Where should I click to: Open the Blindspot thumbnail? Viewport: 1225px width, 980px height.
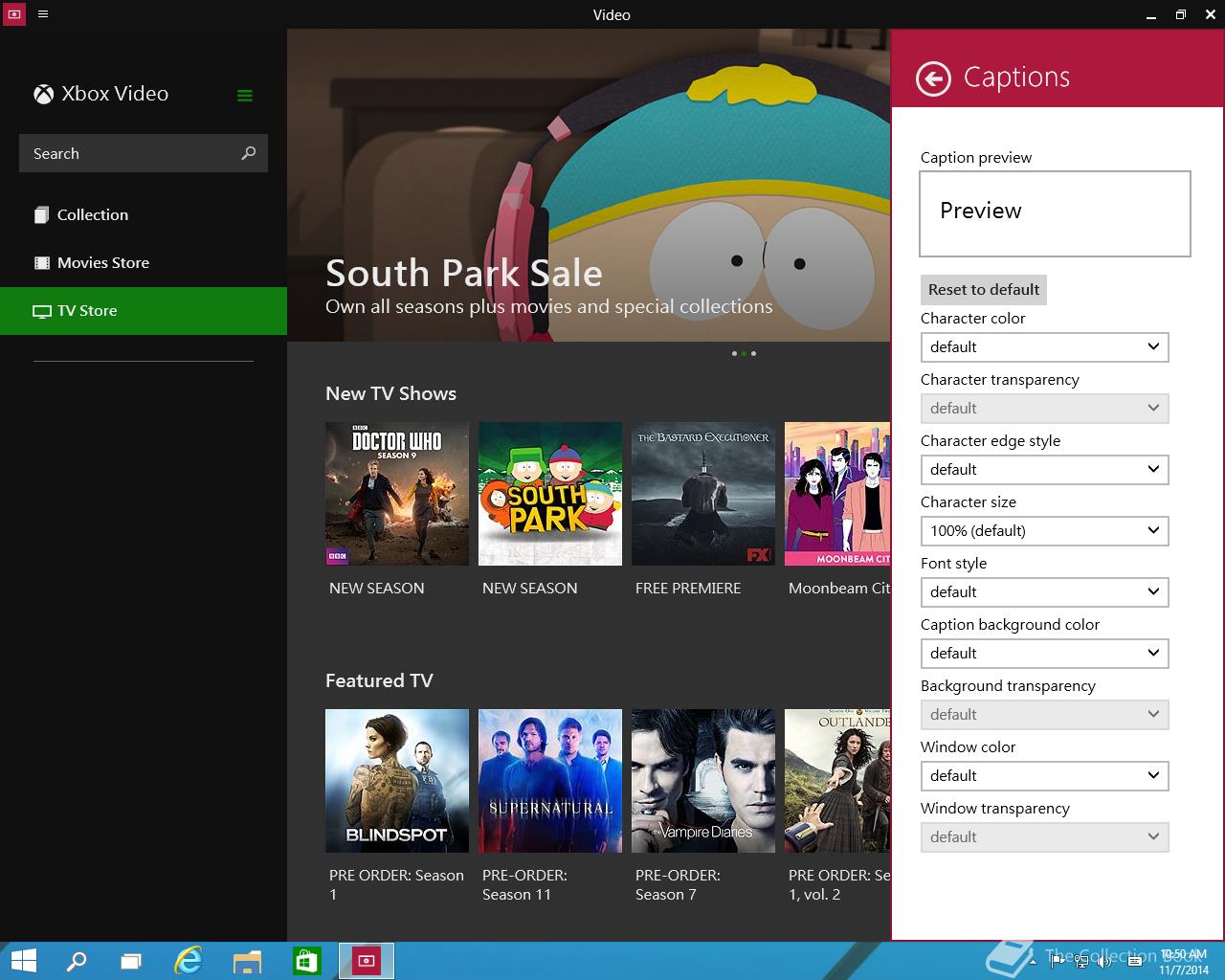pos(397,781)
